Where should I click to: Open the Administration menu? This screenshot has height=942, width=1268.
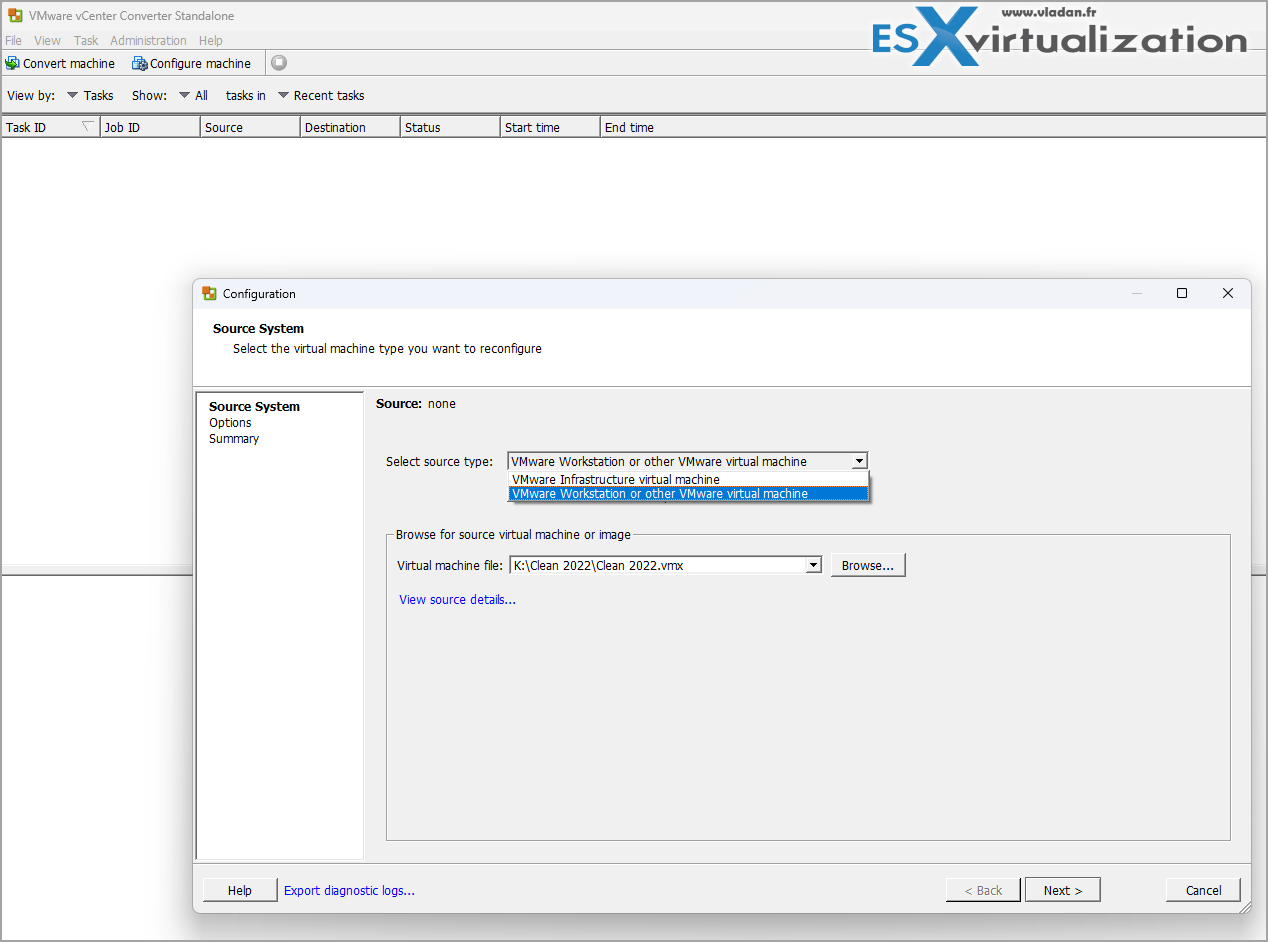[148, 40]
